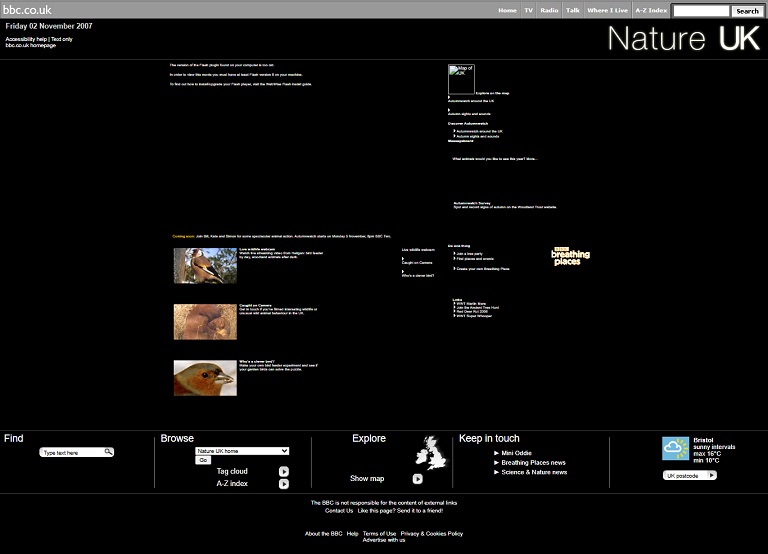768x554 pixels.
Task: Go to the TV section
Action: pos(528,10)
